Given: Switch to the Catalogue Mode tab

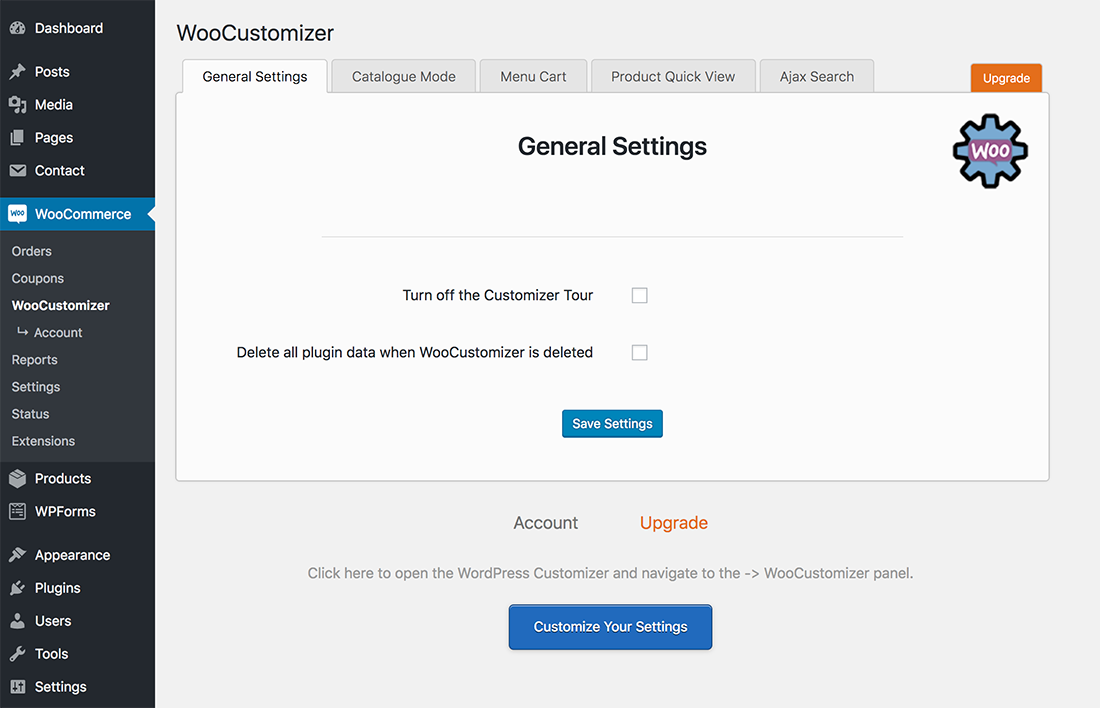Looking at the screenshot, I should coord(404,77).
